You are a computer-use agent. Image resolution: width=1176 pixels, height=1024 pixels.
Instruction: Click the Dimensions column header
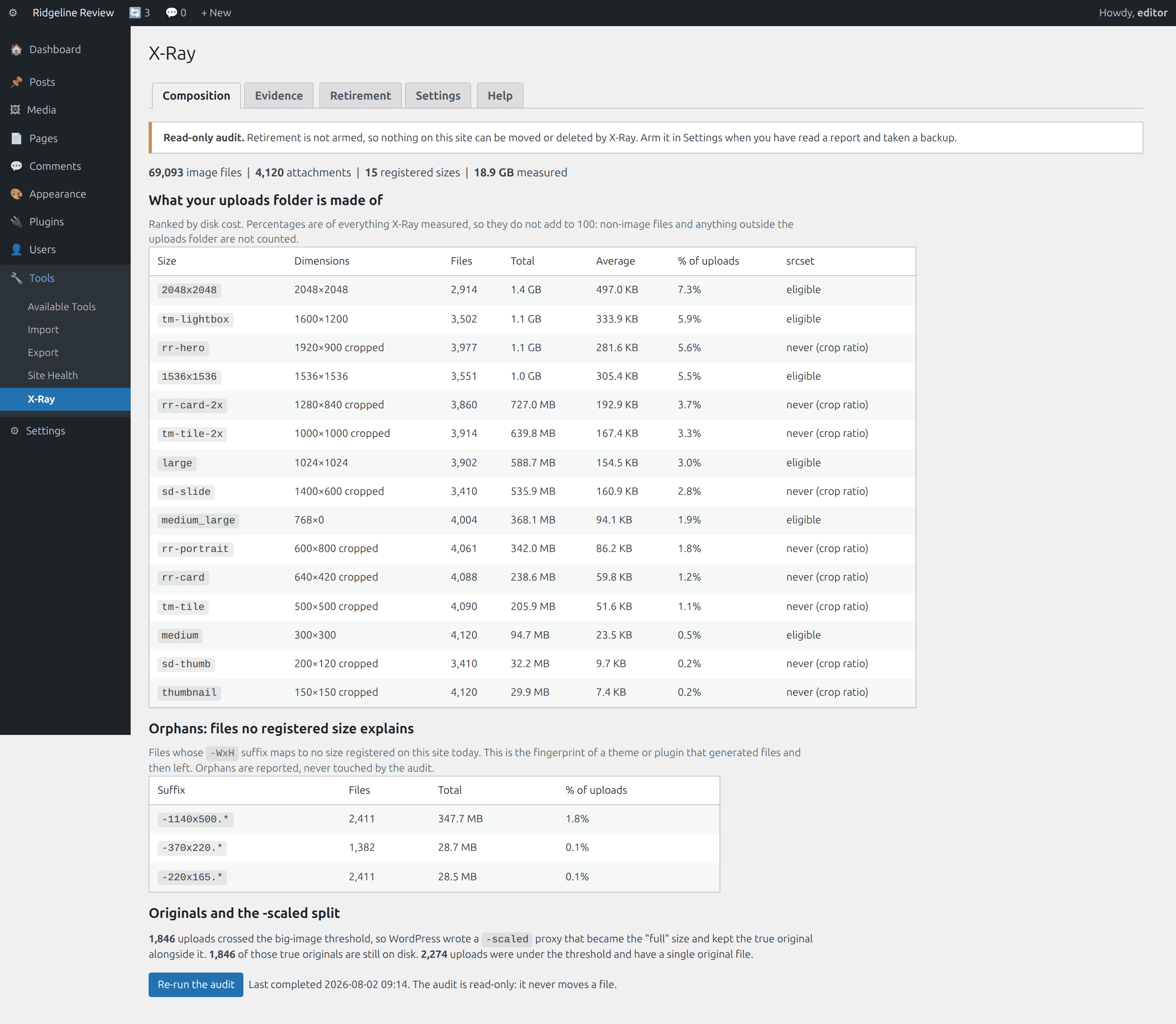click(x=322, y=261)
